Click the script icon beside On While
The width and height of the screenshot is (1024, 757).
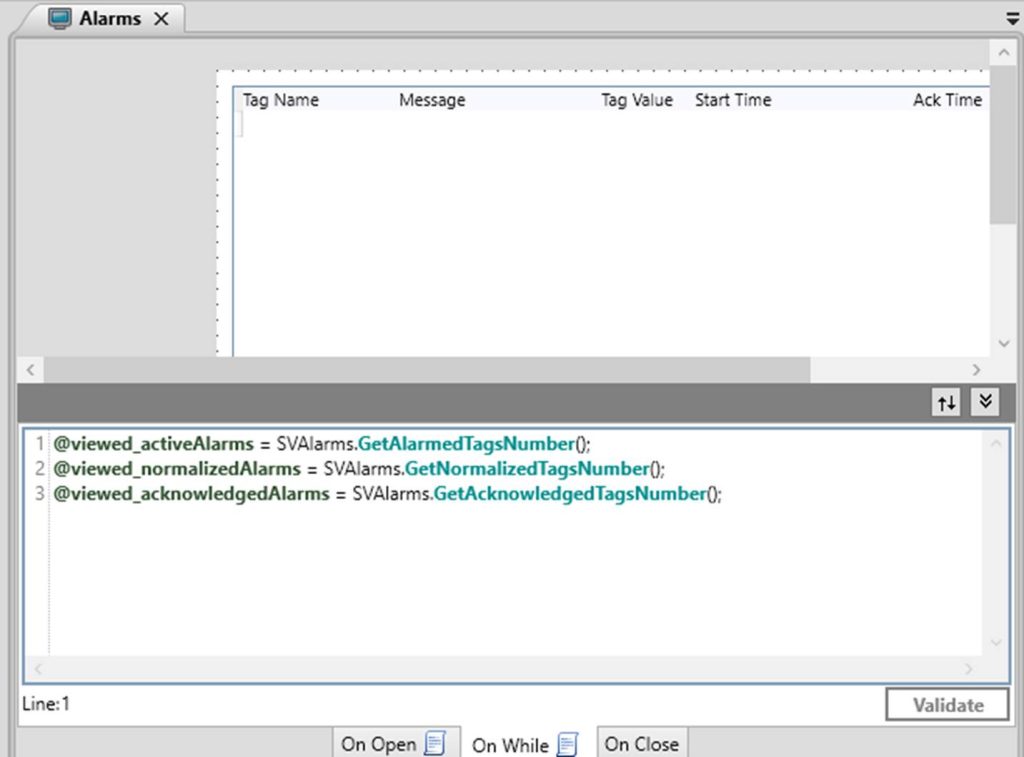coord(567,744)
